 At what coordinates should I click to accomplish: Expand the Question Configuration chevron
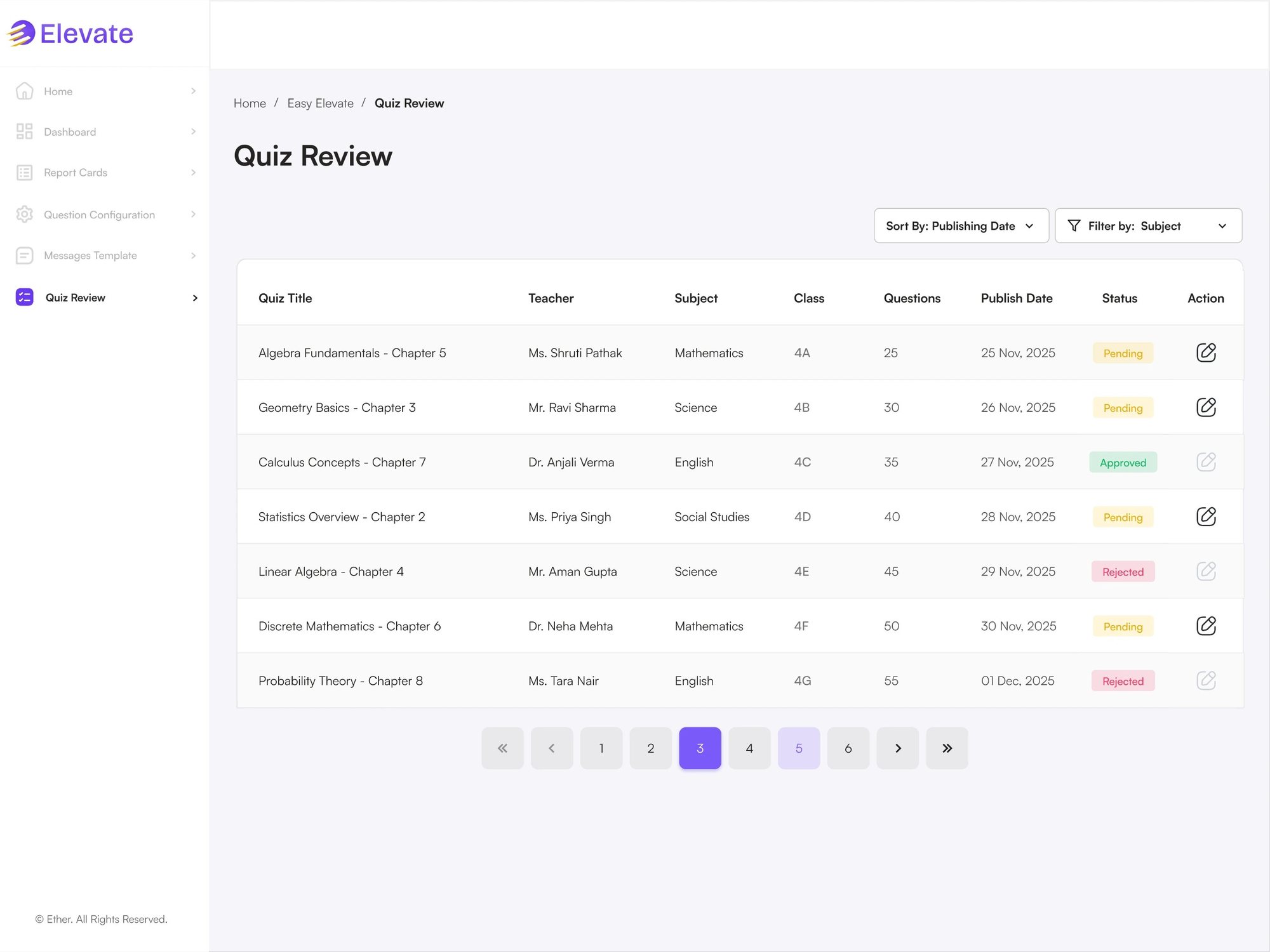click(x=193, y=215)
